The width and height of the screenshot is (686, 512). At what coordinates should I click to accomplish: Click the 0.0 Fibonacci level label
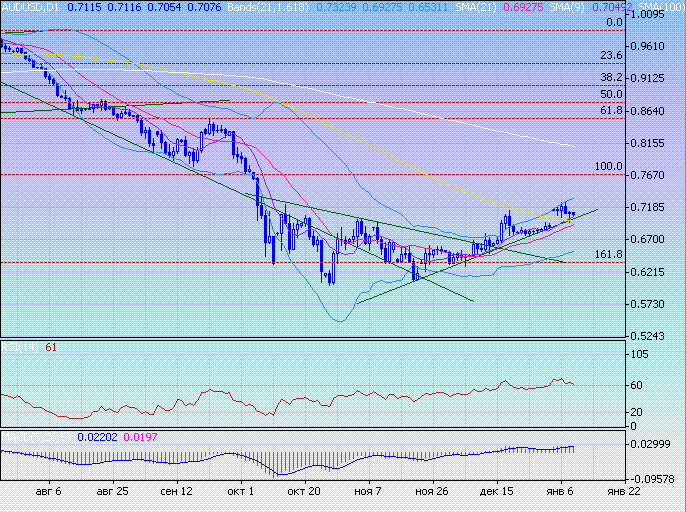615,22
